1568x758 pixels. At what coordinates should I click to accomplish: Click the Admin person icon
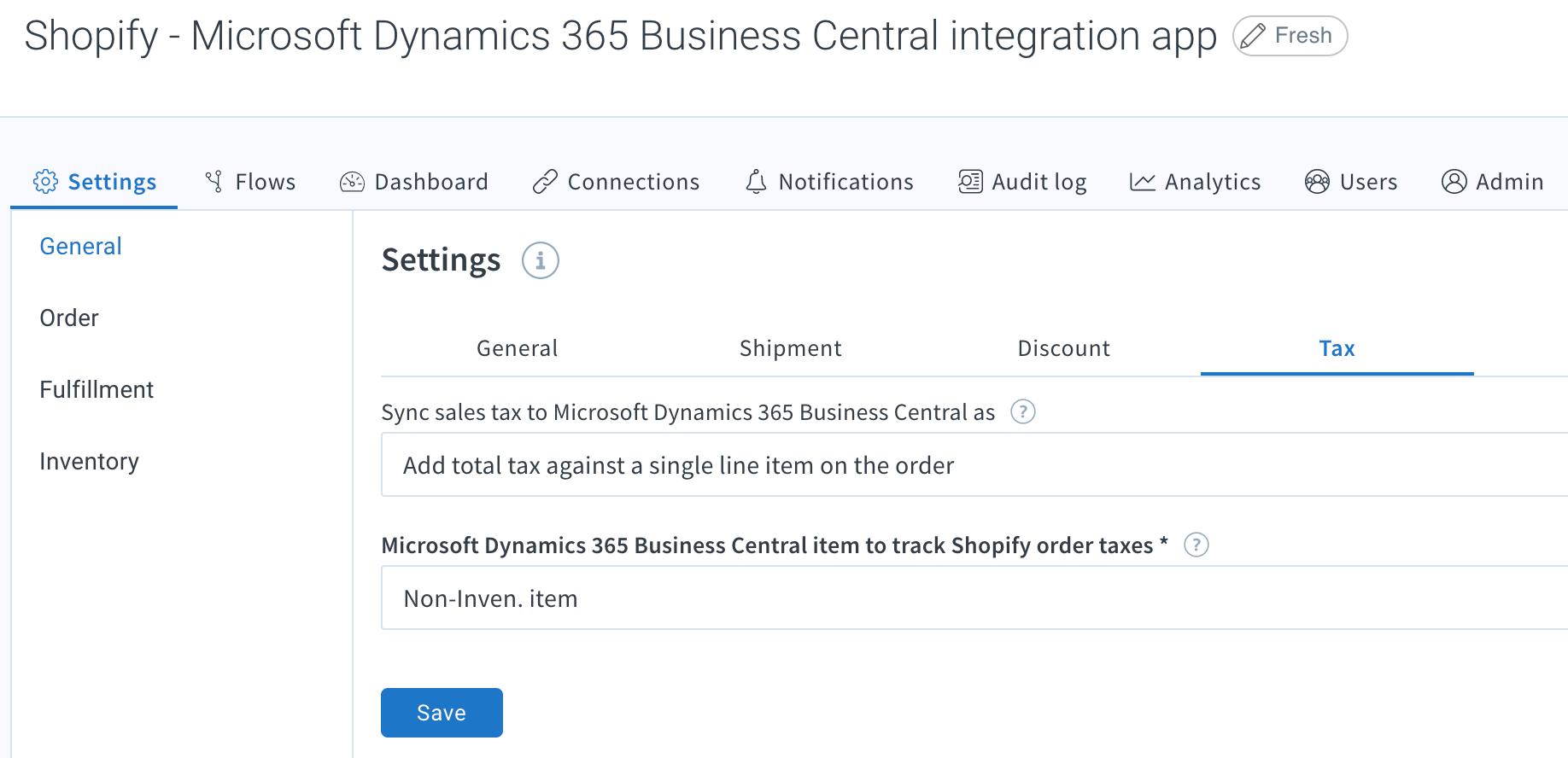point(1454,182)
